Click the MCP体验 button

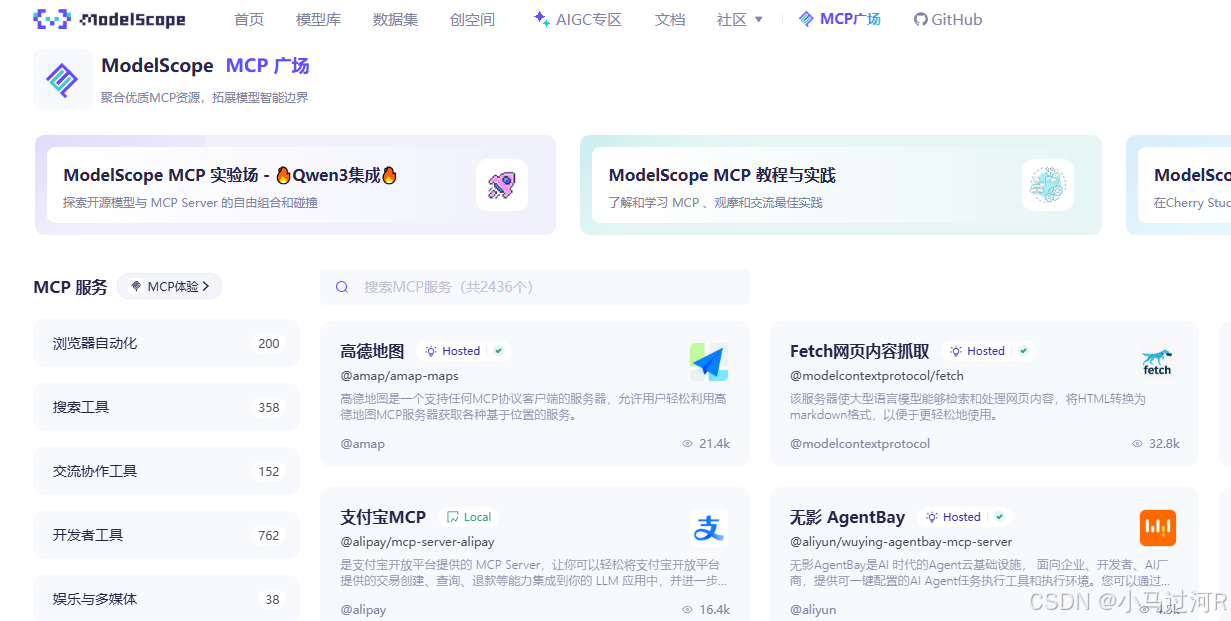[170, 286]
